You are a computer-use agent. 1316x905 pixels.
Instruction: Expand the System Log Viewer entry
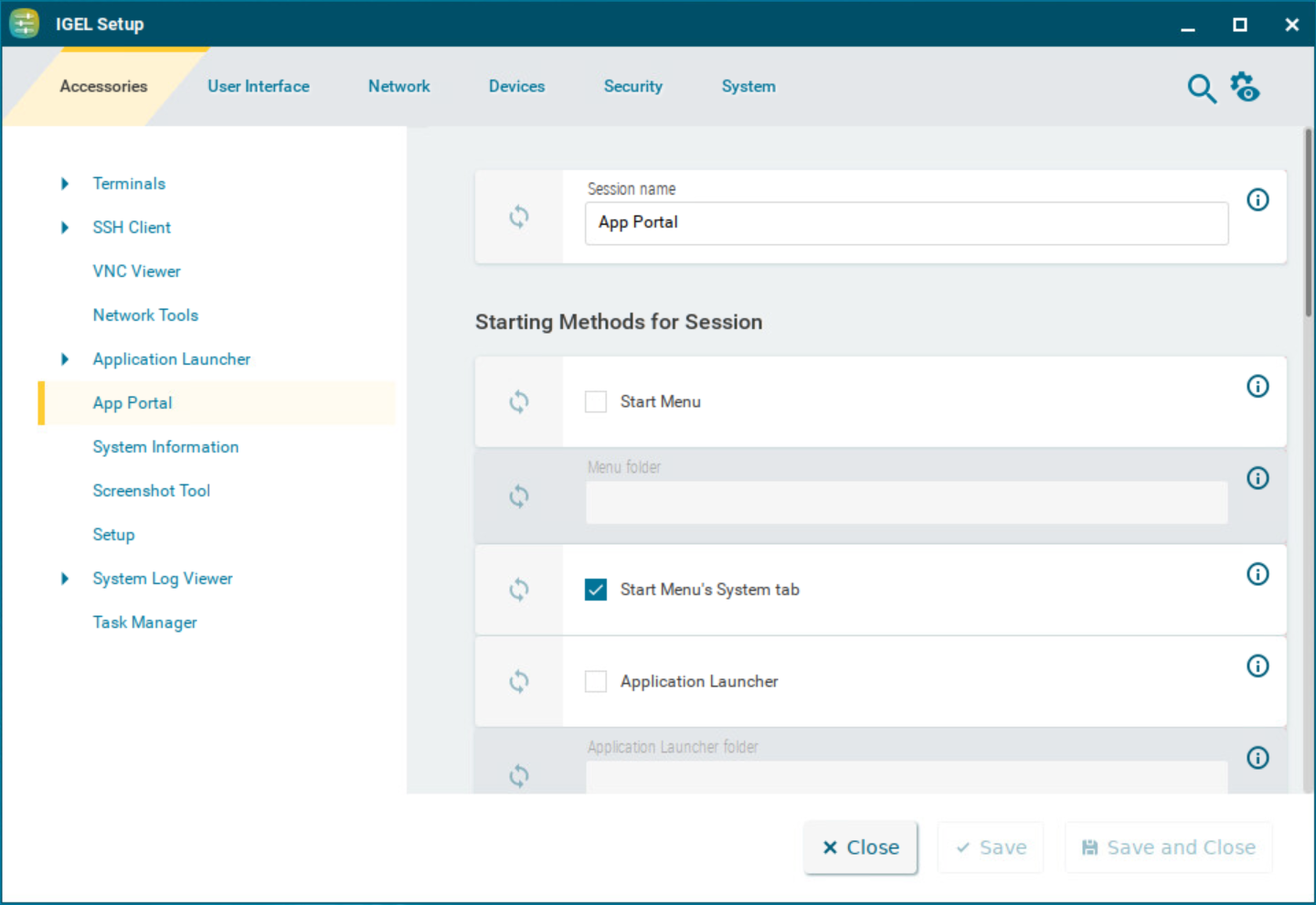coord(65,579)
